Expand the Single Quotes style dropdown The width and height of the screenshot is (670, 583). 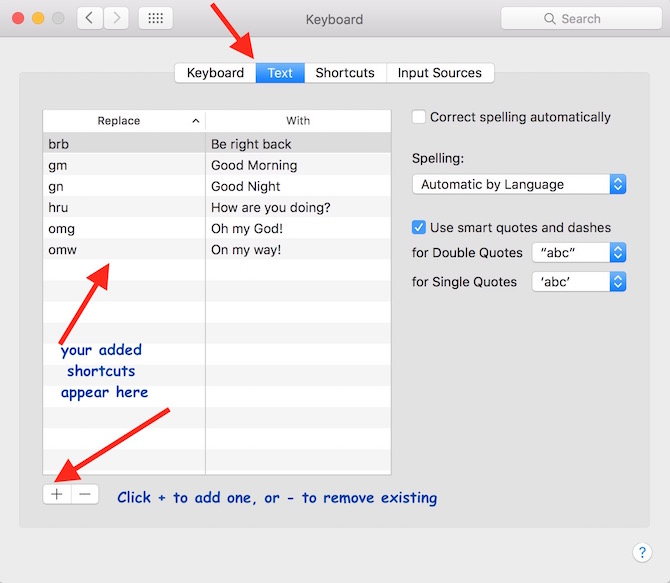579,282
